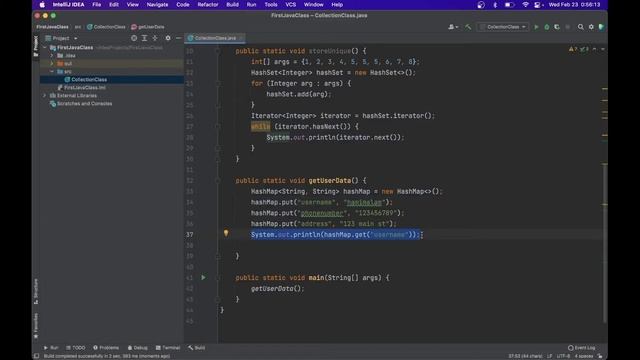Screen dimensions: 640x360
Task: Toggle fold on storeUnique method
Action: (218, 51)
